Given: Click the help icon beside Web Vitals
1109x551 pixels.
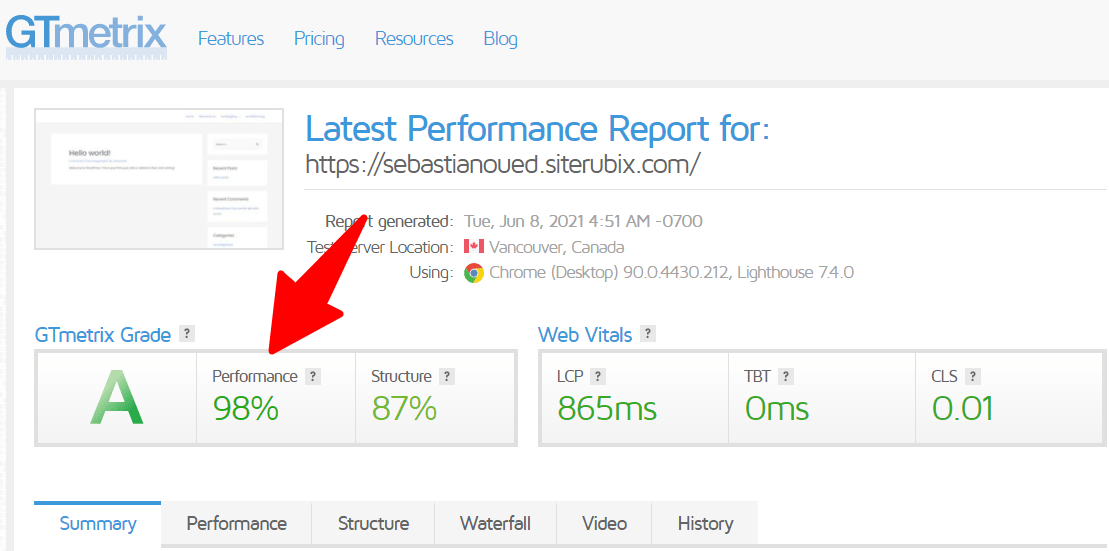Looking at the screenshot, I should tap(647, 333).
